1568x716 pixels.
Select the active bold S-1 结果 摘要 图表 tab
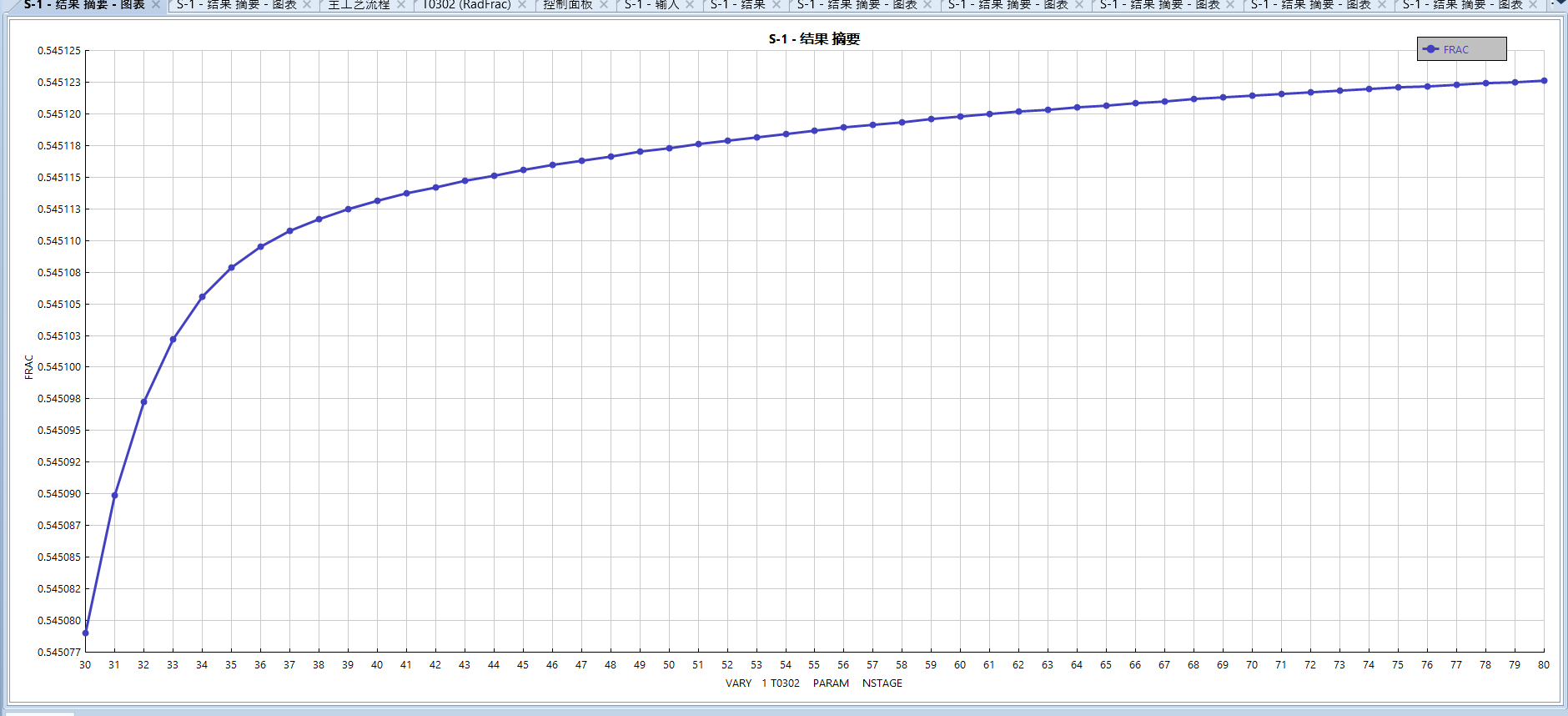[84, 4]
